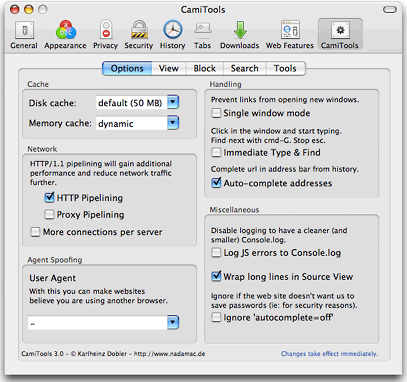The height and width of the screenshot is (382, 407).
Task: Enable Immediate Type & Find
Action: click(x=216, y=152)
